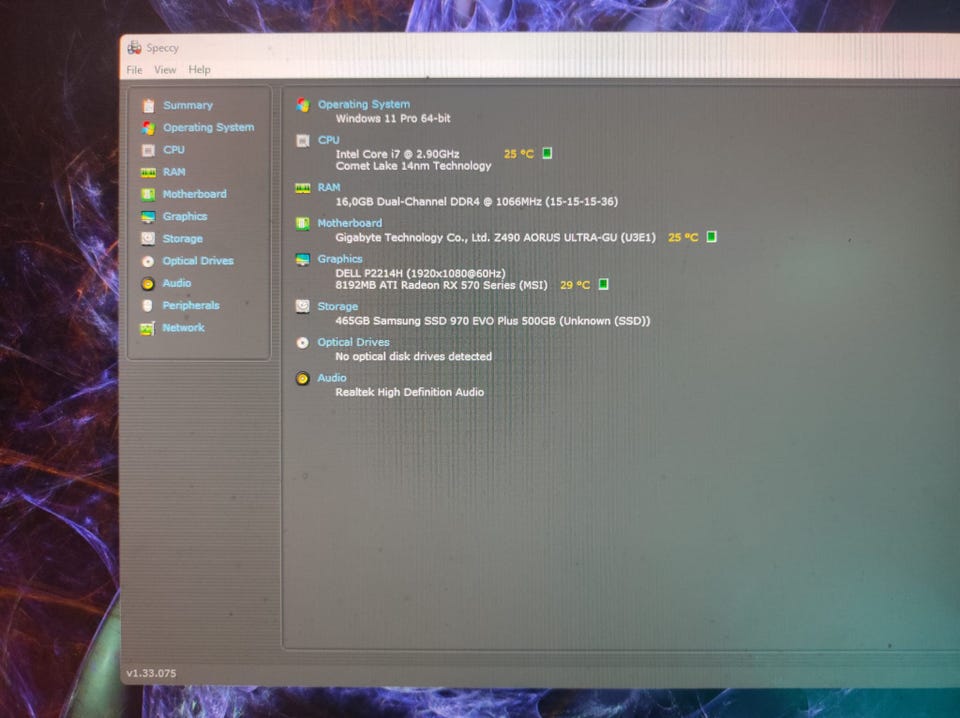This screenshot has height=718, width=960.
Task: Click the Motherboard icon in sidebar
Action: pos(148,194)
